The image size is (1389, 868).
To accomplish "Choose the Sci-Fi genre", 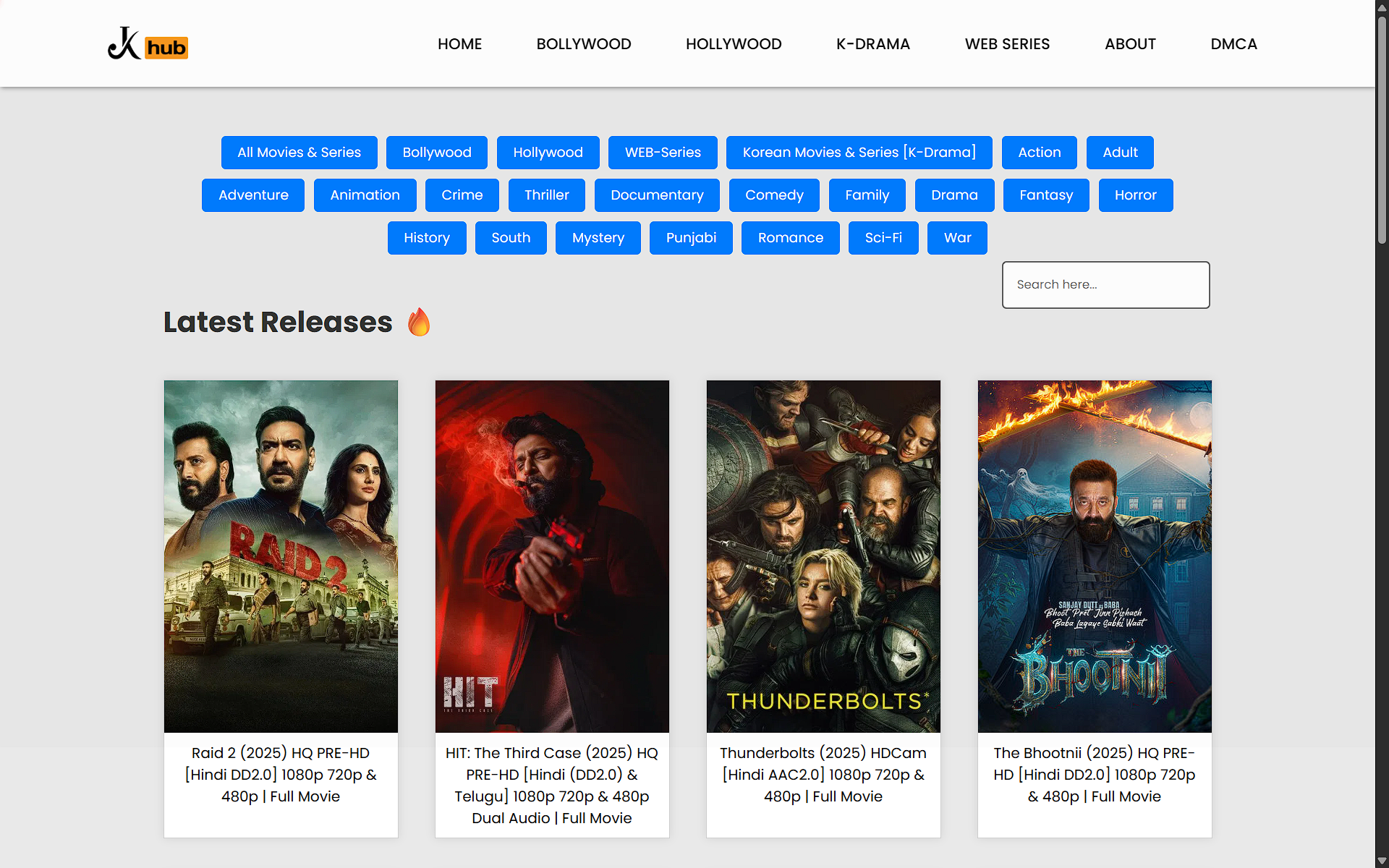I will click(x=883, y=238).
